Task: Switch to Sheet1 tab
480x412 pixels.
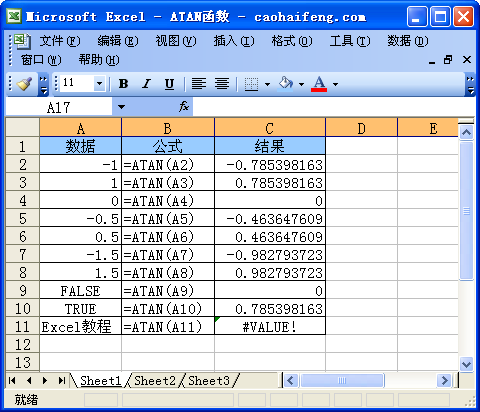Action: coord(101,380)
